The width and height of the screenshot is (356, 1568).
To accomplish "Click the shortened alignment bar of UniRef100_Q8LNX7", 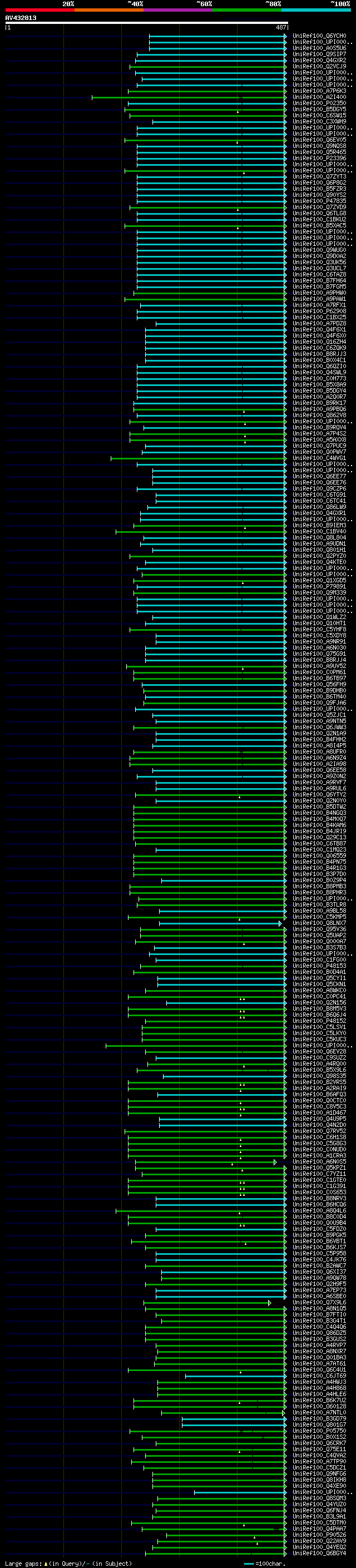I will 220,923.
